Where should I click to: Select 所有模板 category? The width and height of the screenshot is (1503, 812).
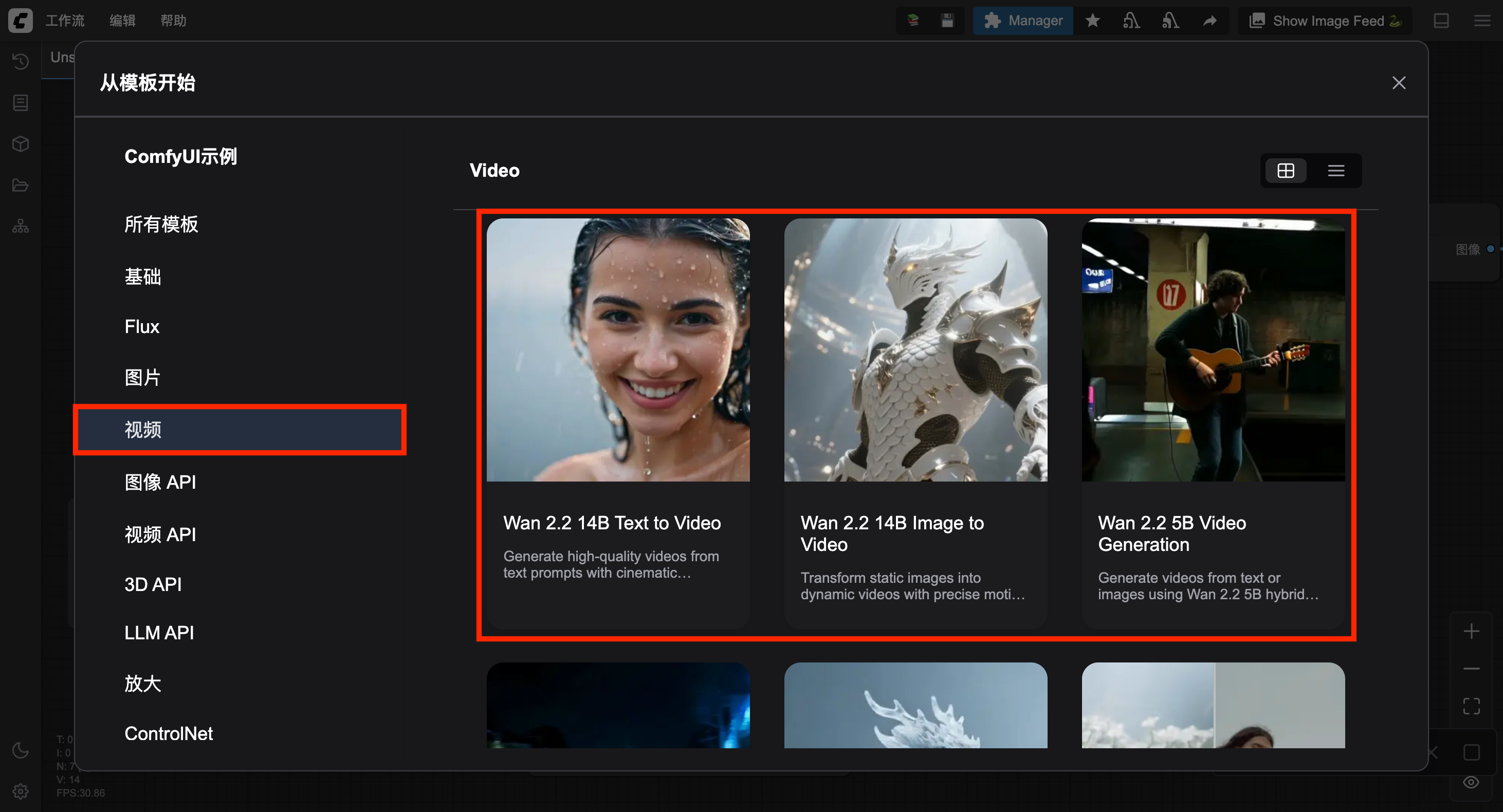click(241, 224)
